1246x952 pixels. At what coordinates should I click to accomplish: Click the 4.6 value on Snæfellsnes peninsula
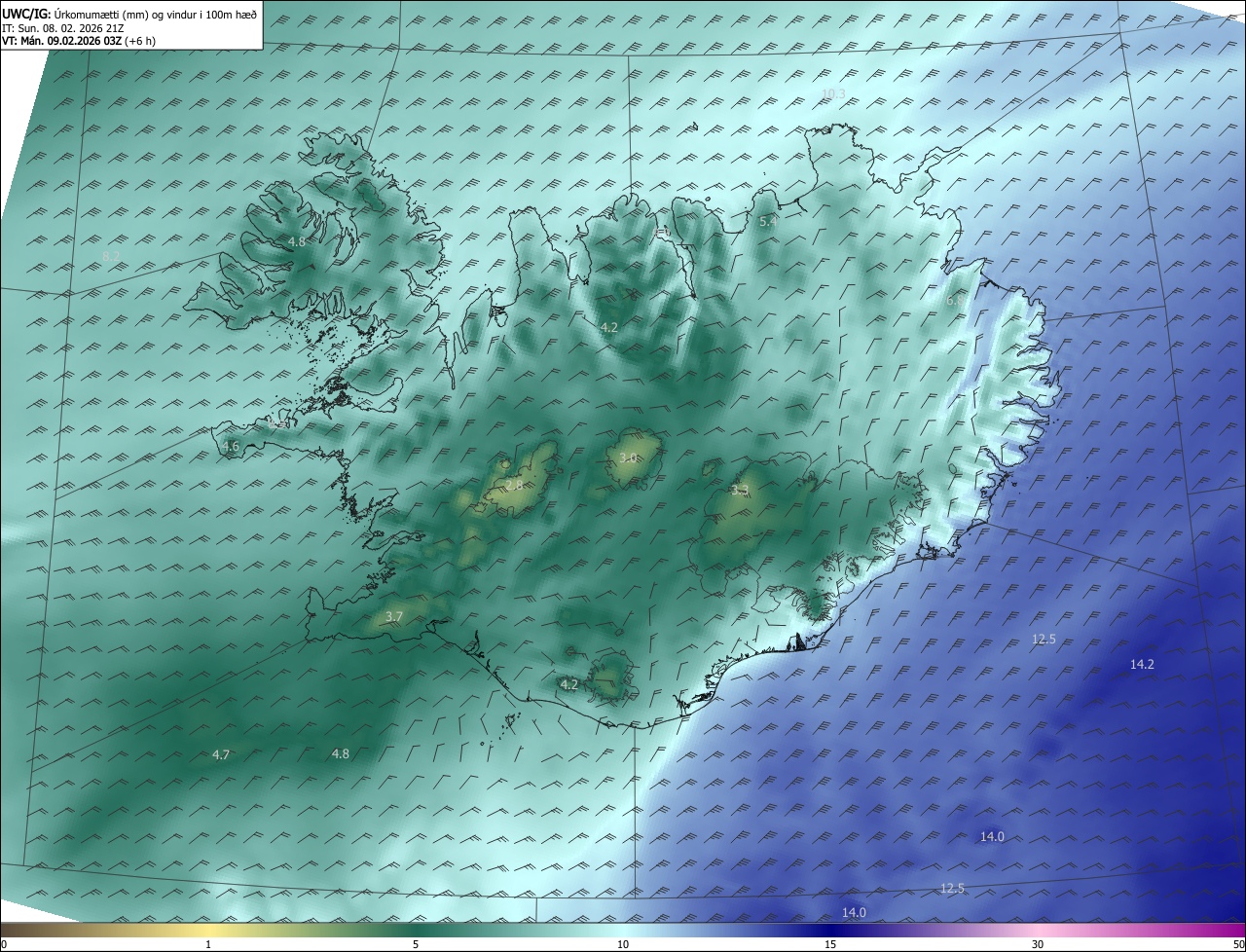coord(231,447)
